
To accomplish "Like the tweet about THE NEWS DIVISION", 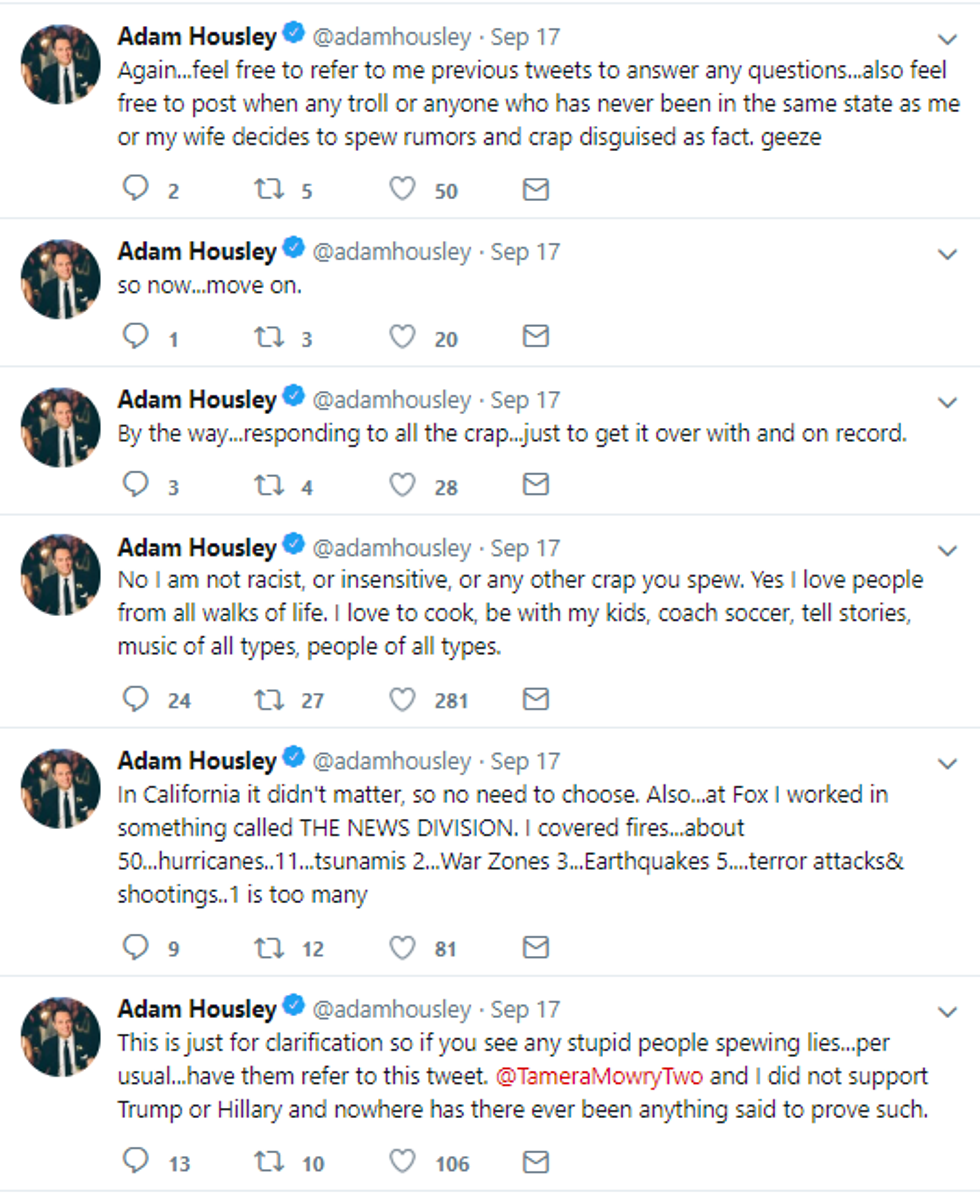I will click(402, 946).
